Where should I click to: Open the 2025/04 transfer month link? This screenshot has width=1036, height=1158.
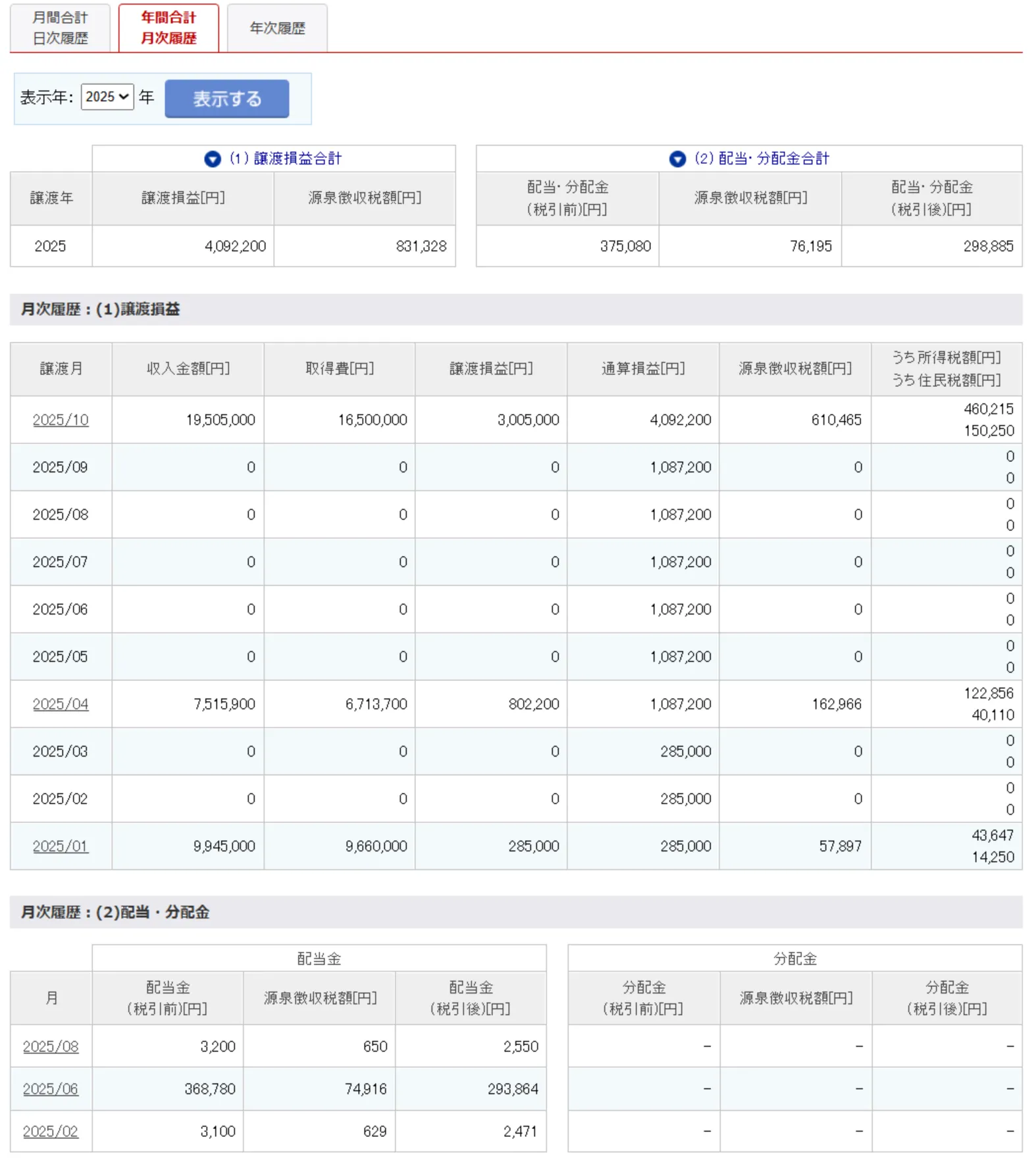tap(61, 704)
